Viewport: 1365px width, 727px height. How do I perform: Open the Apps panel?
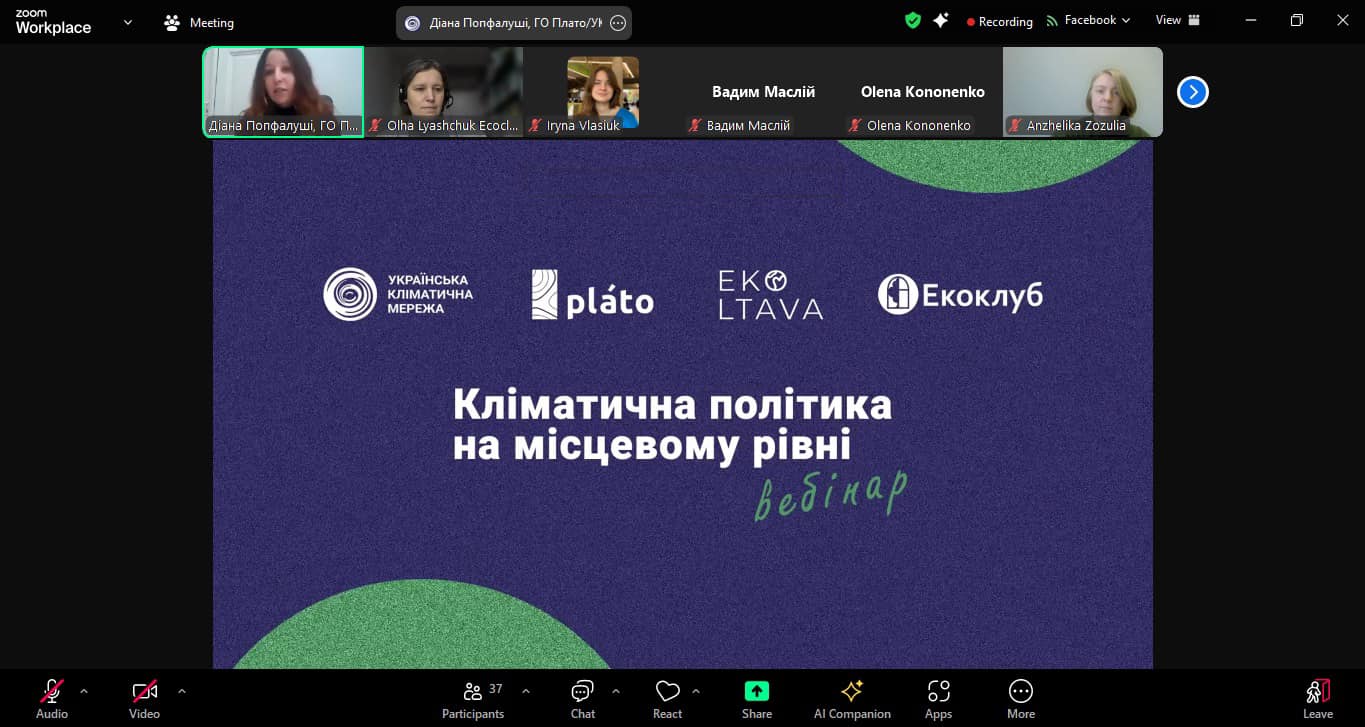938,698
